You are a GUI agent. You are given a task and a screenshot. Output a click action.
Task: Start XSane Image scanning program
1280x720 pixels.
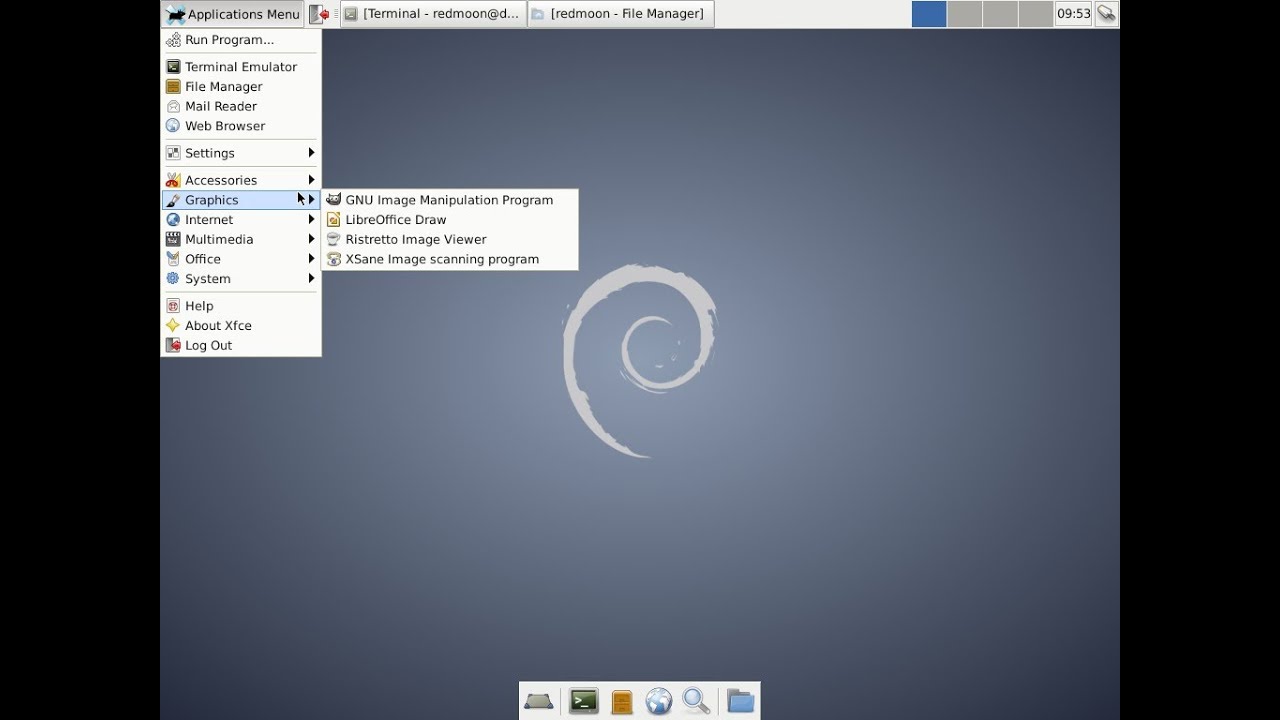tap(449, 259)
